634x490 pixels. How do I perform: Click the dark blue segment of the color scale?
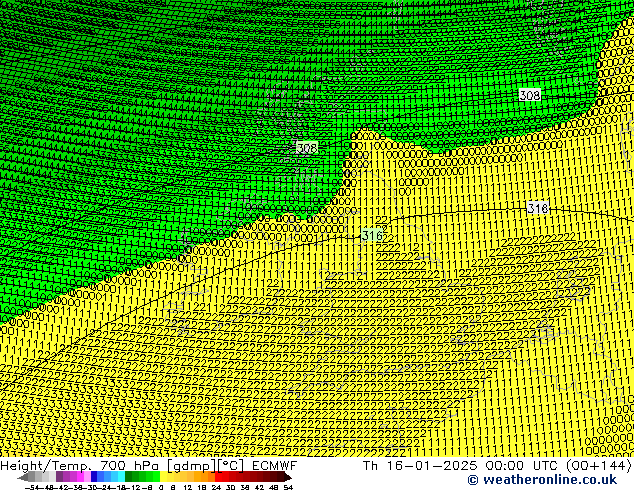click(94, 478)
